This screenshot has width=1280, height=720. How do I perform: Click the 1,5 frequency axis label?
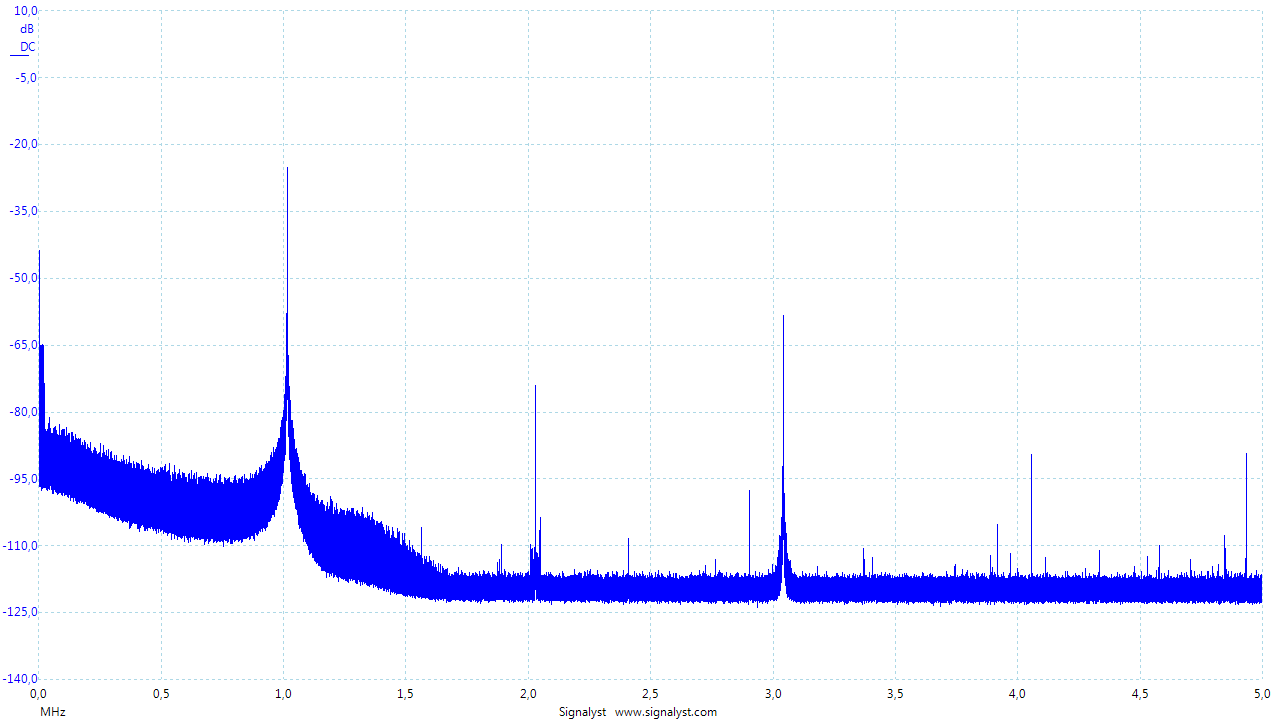(406, 693)
